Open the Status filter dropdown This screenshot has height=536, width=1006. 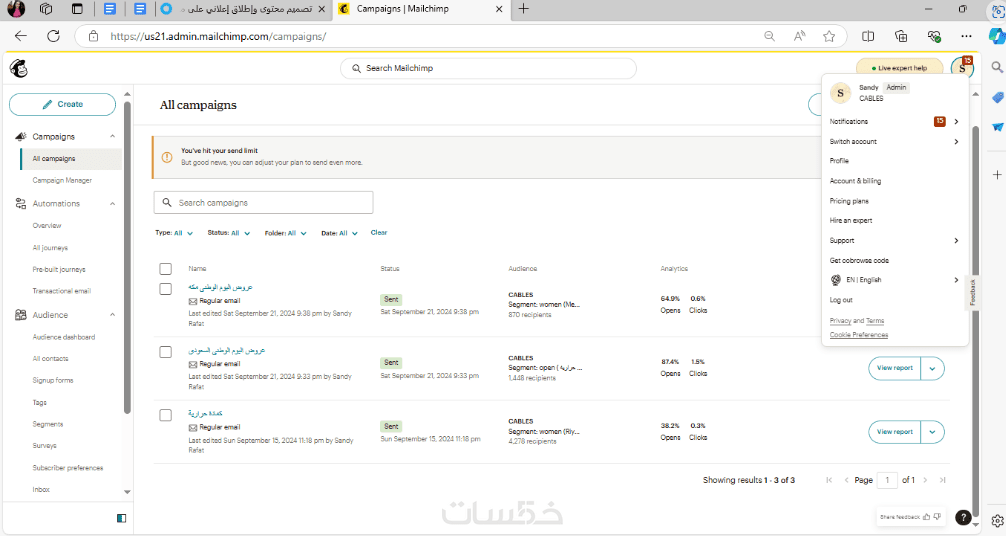228,233
